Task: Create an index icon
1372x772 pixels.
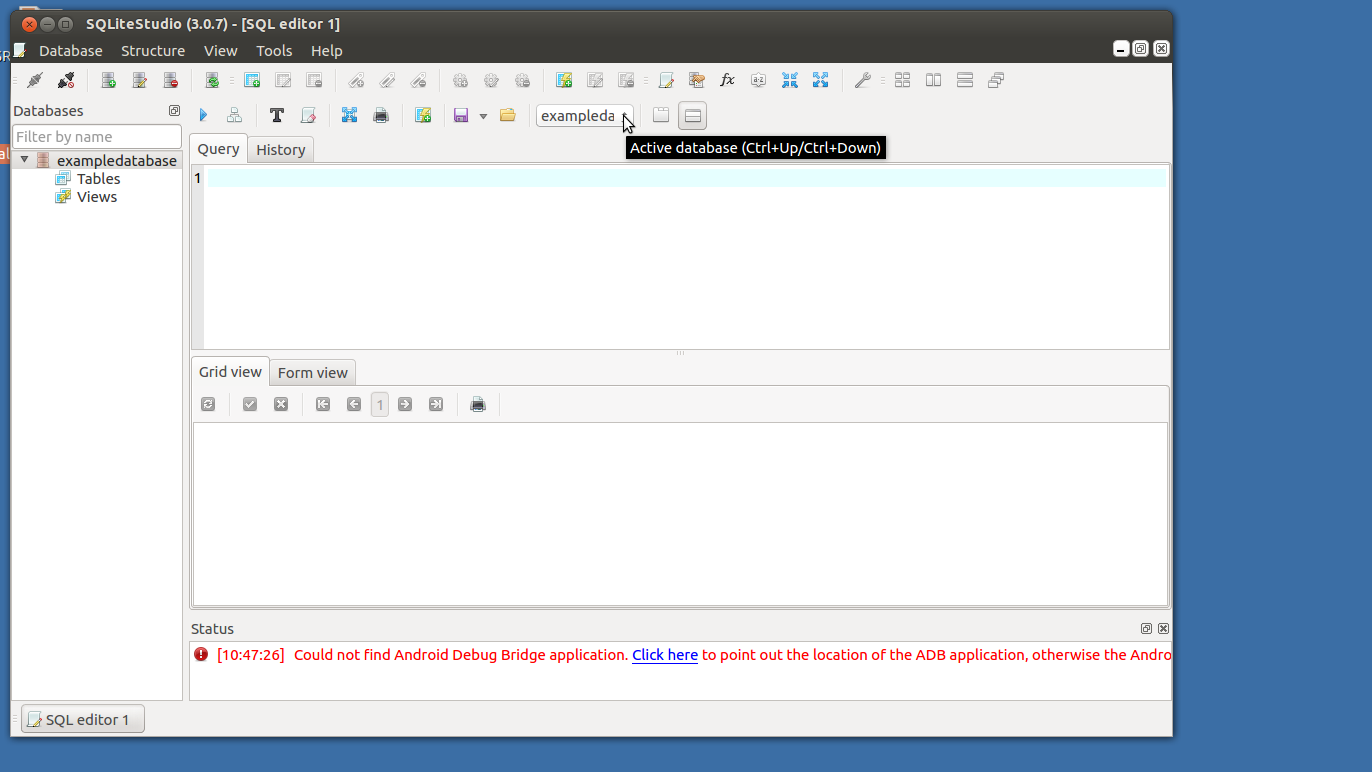Action: point(356,80)
